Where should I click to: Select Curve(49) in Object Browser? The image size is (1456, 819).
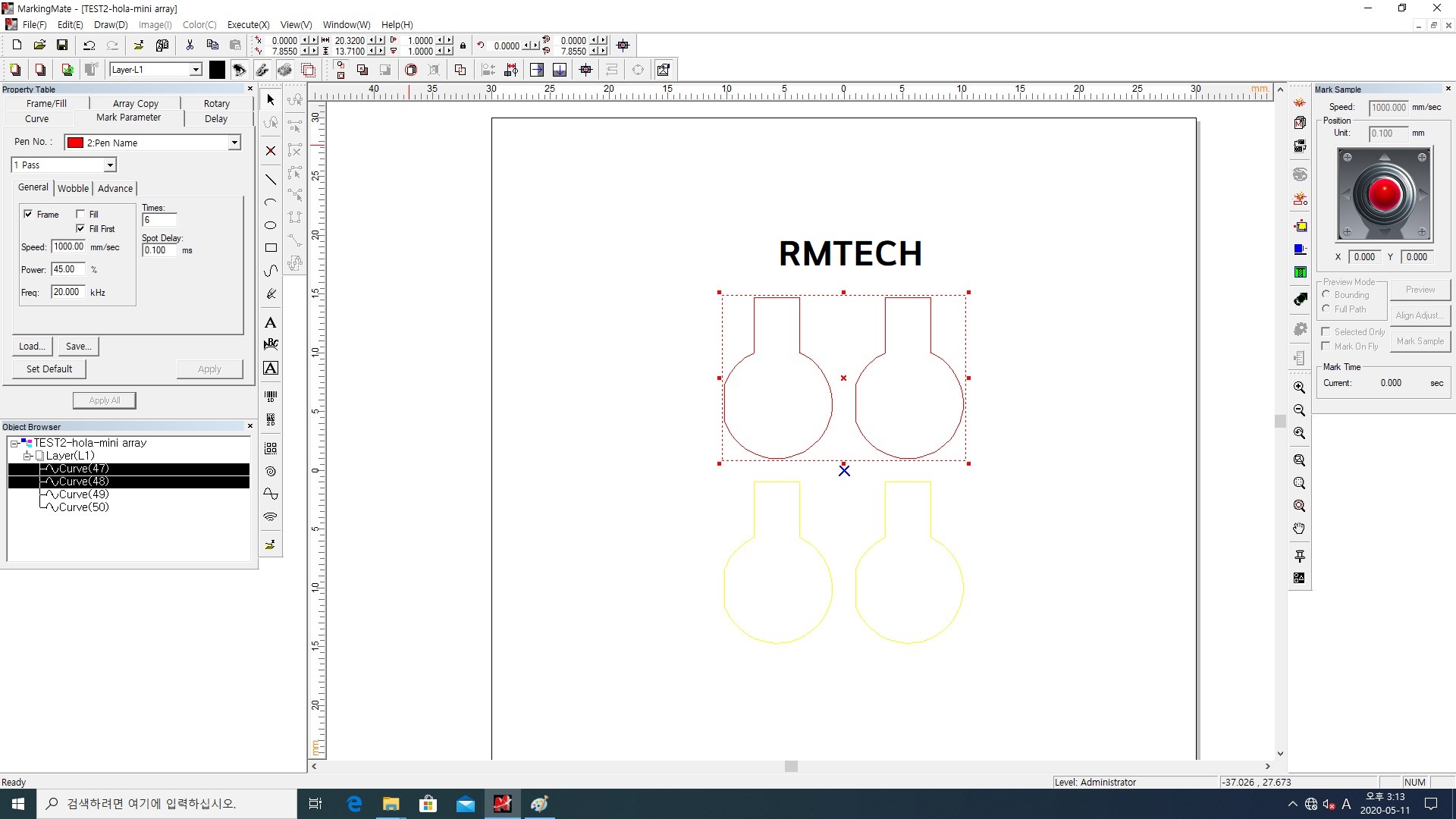[x=83, y=494]
